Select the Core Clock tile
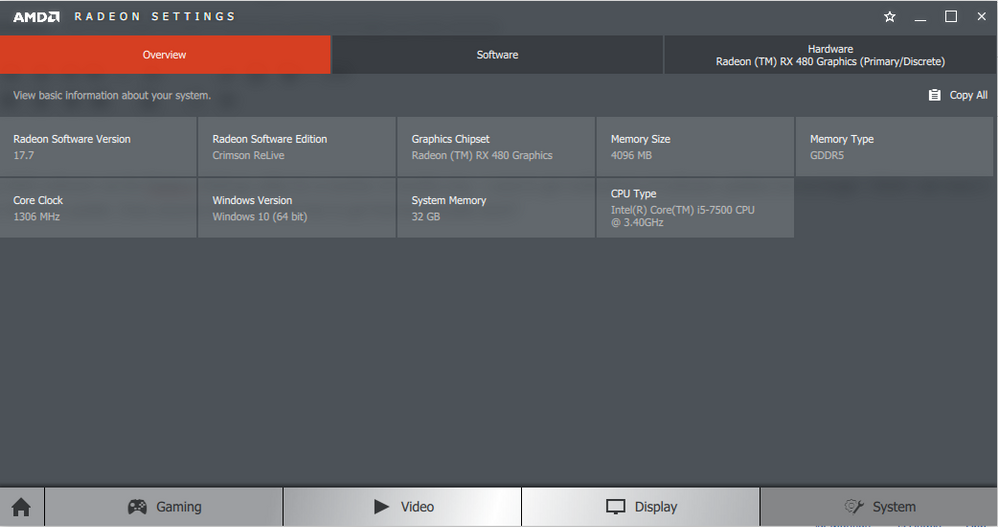This screenshot has height=527, width=998. tap(98, 208)
